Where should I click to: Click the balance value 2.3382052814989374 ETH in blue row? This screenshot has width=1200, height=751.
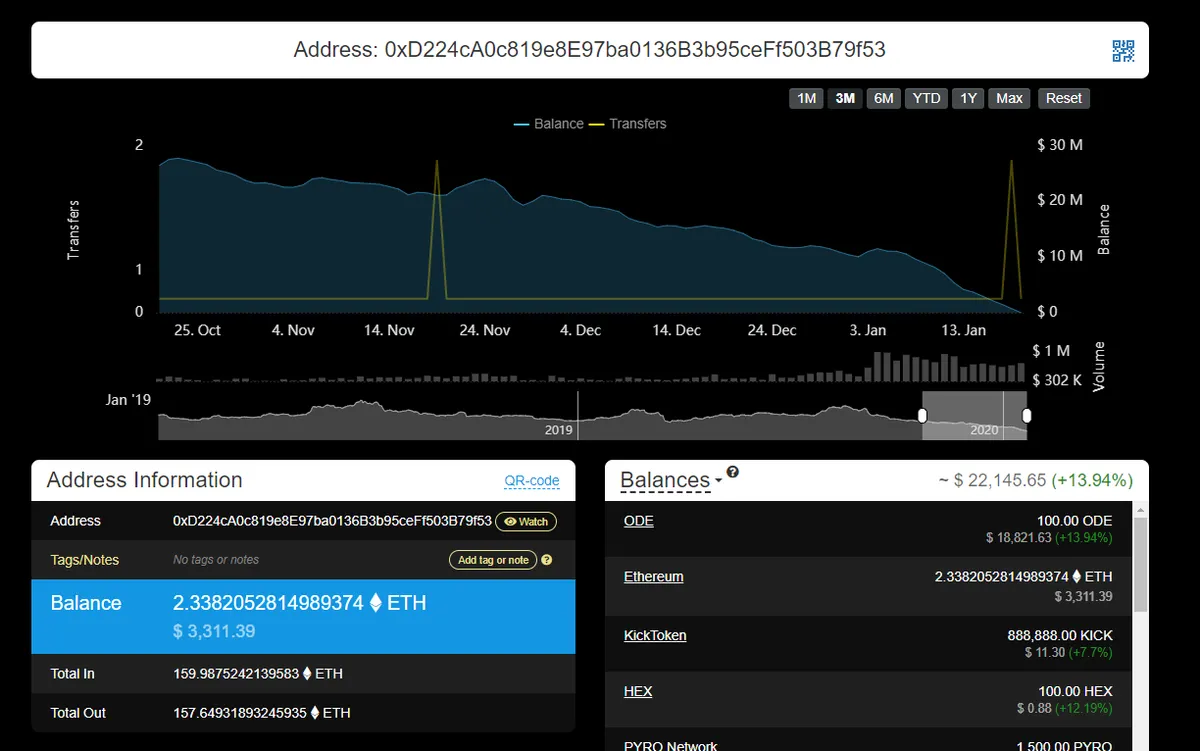(x=301, y=603)
